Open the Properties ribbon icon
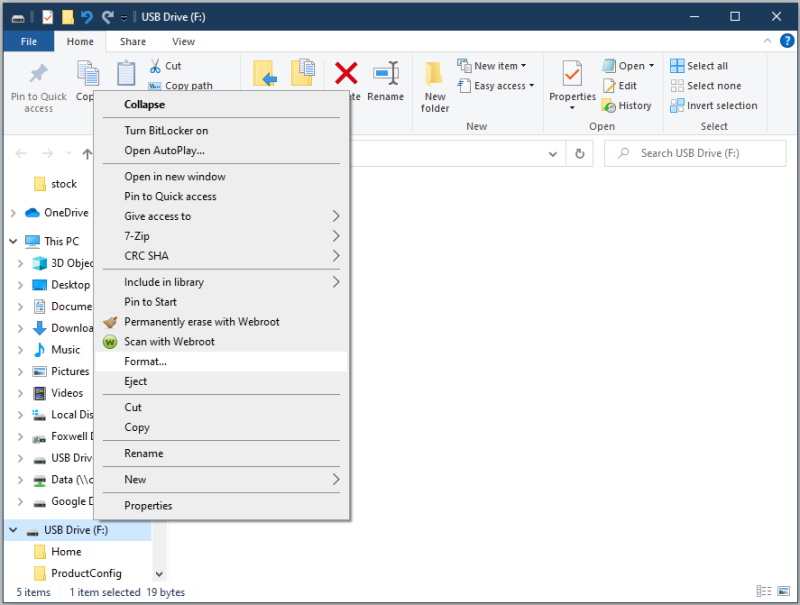 (572, 75)
